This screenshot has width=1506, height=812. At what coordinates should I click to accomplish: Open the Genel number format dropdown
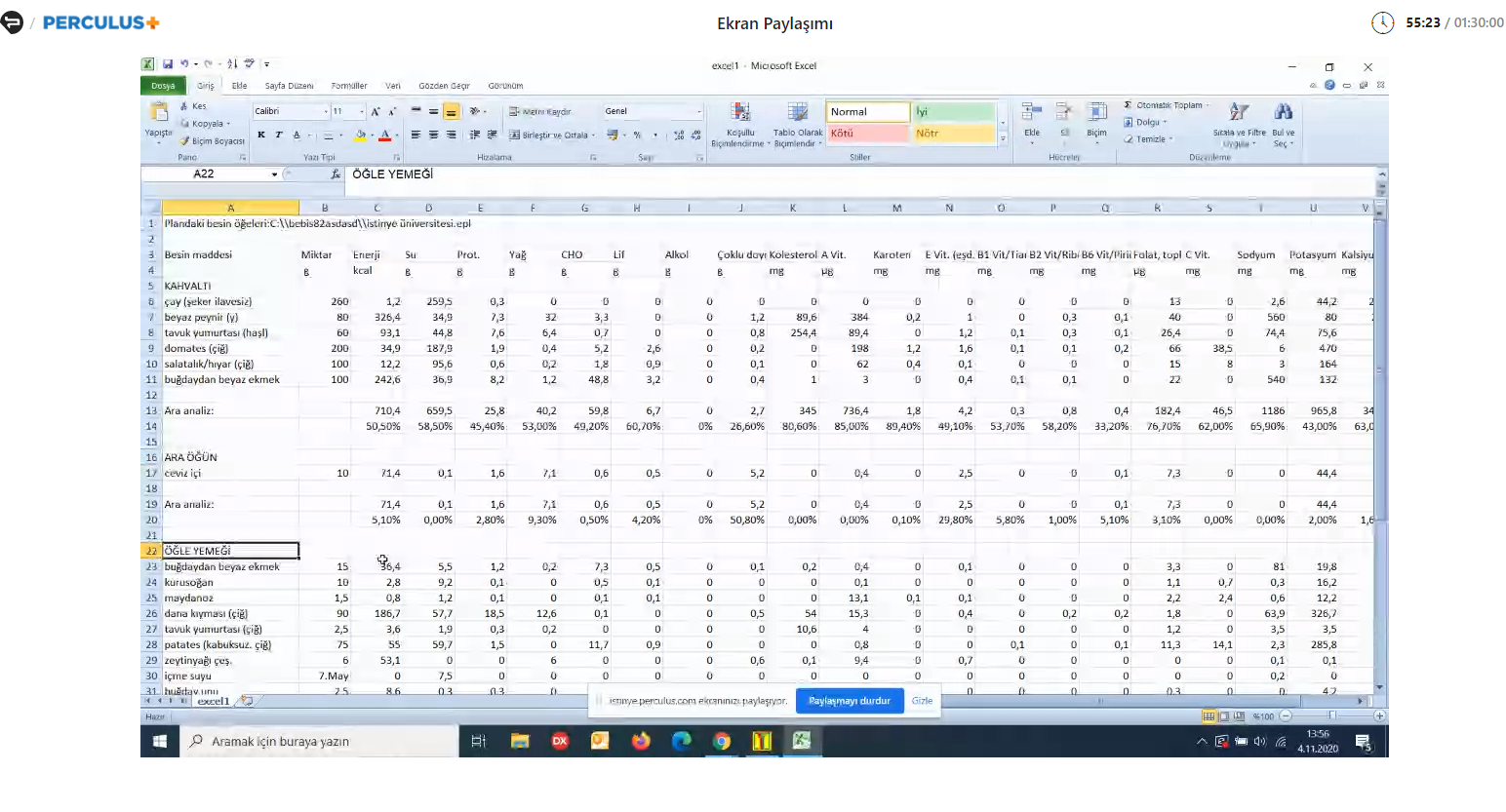point(698,112)
